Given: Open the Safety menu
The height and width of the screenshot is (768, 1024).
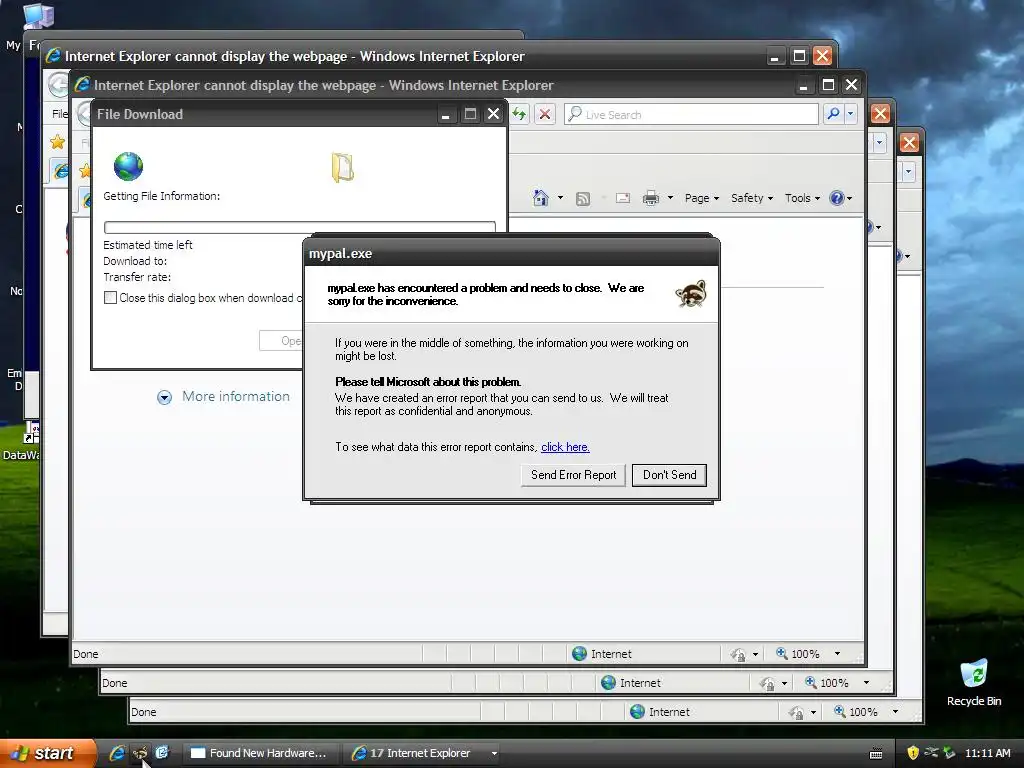Looking at the screenshot, I should 752,198.
